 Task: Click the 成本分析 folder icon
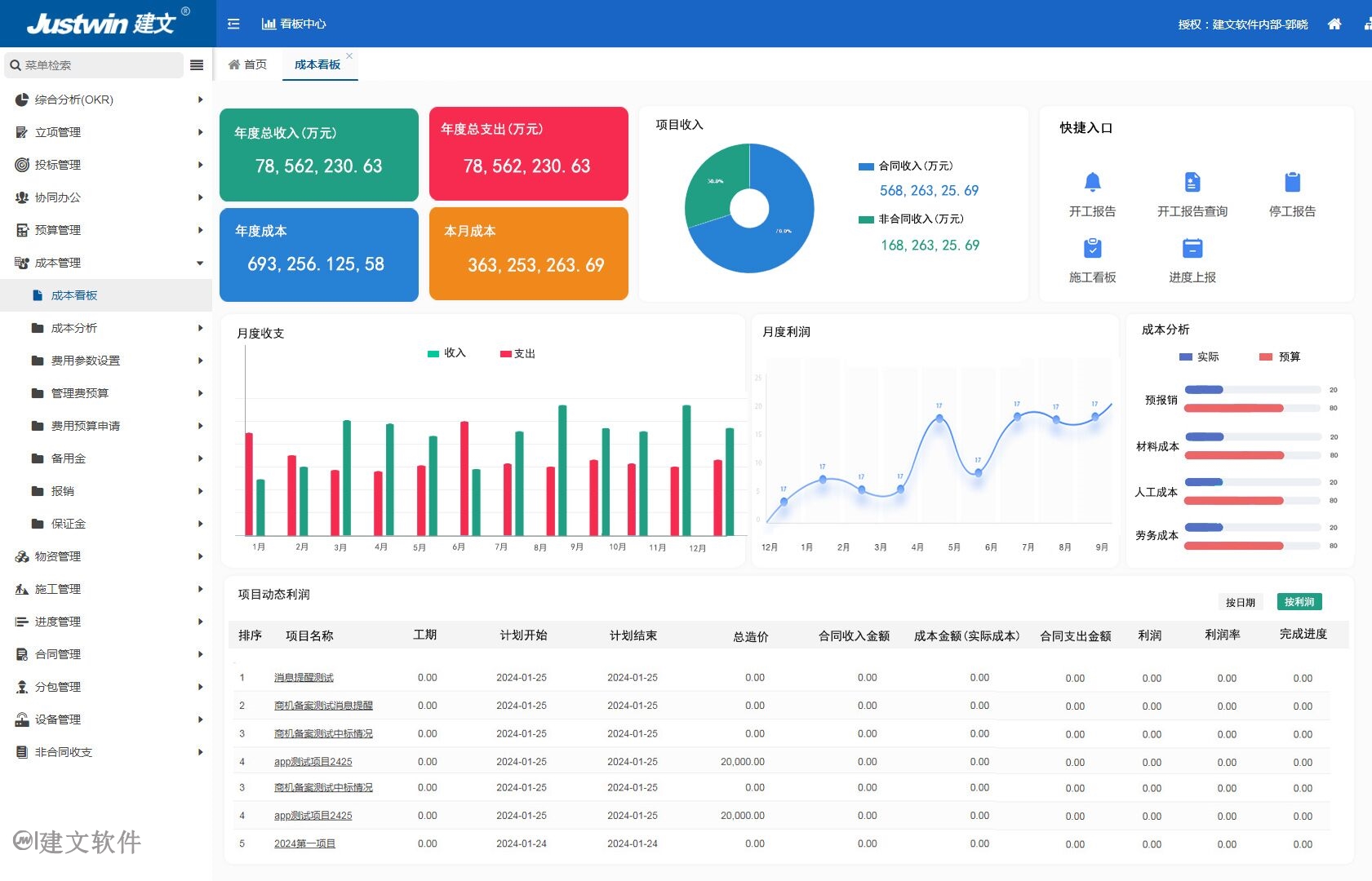[38, 328]
